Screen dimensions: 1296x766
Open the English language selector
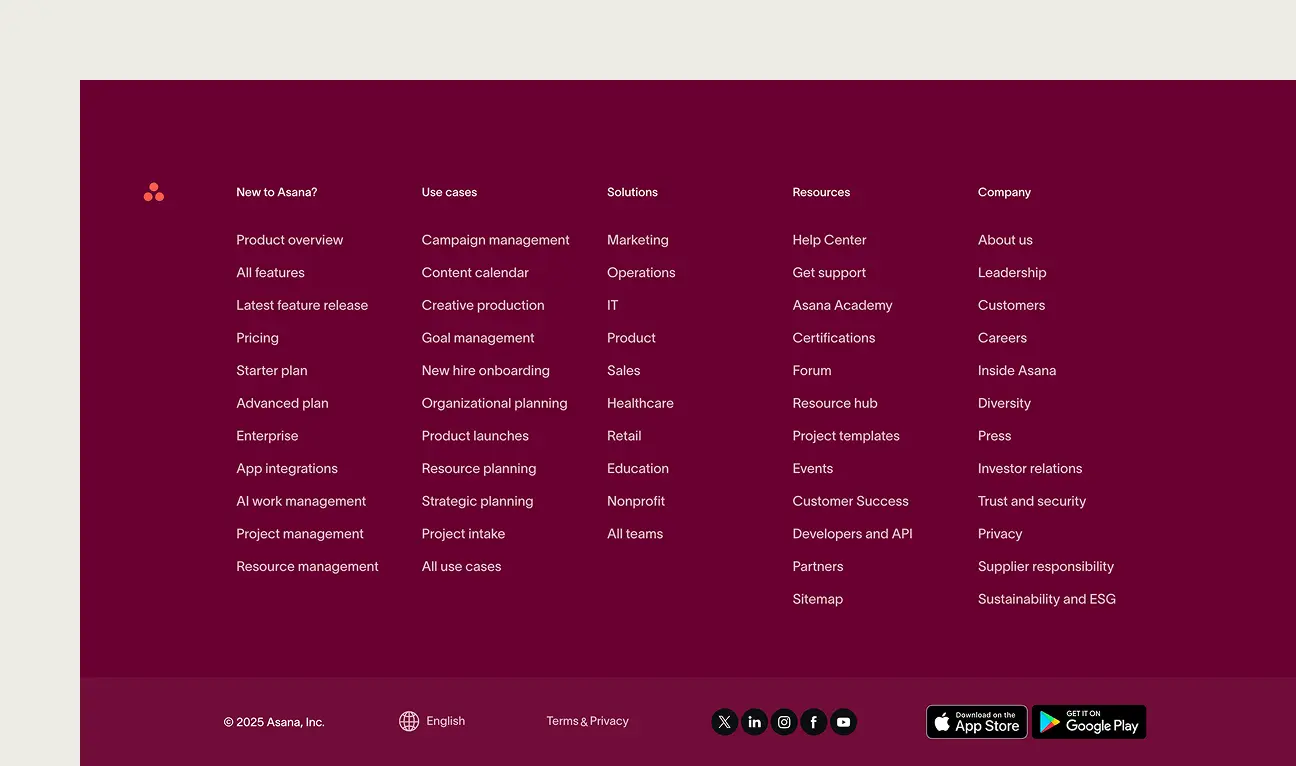(445, 721)
